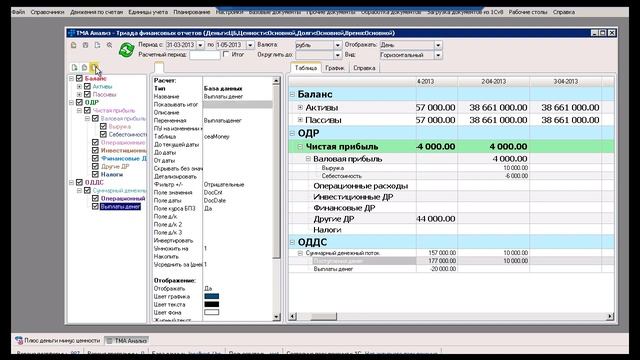Switch to the Справка tab

click(x=364, y=68)
